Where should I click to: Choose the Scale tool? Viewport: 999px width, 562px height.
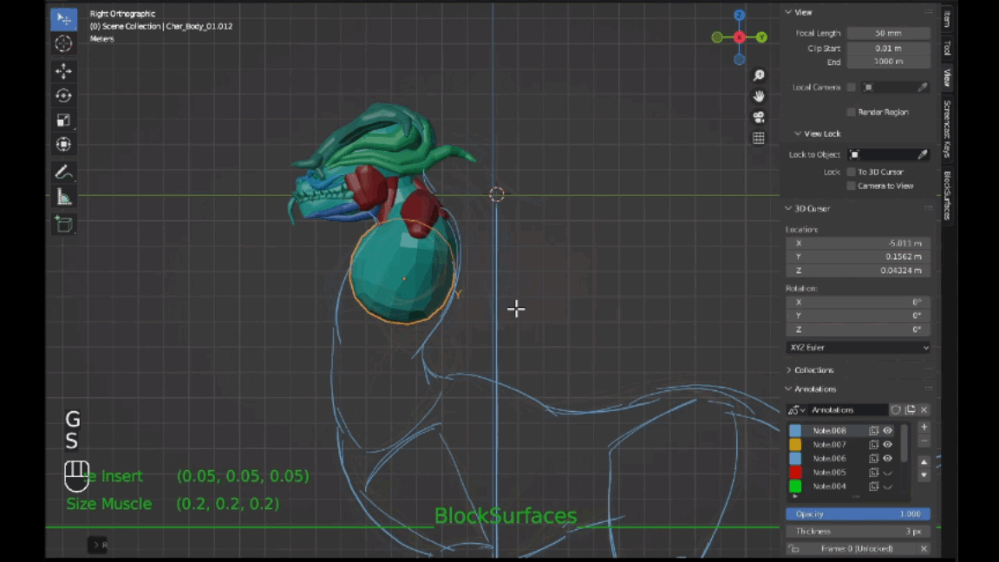pyautogui.click(x=63, y=121)
